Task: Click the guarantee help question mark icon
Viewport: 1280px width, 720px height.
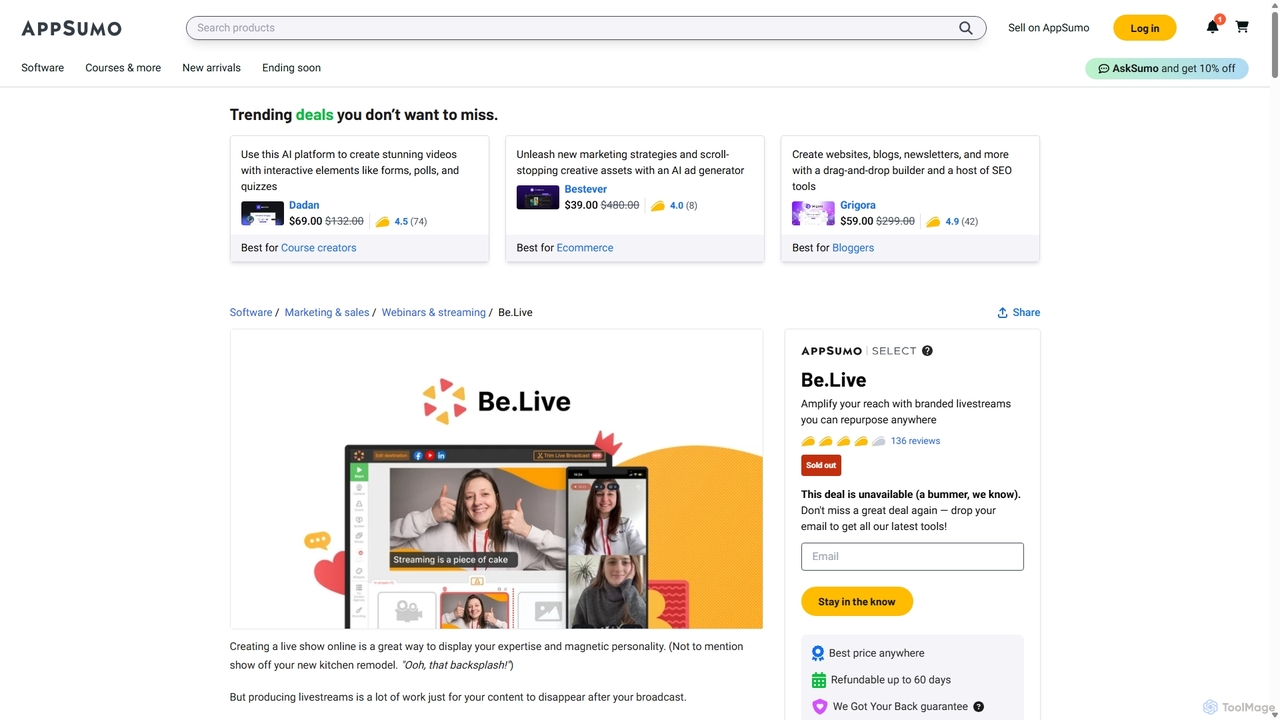Action: pyautogui.click(x=978, y=707)
